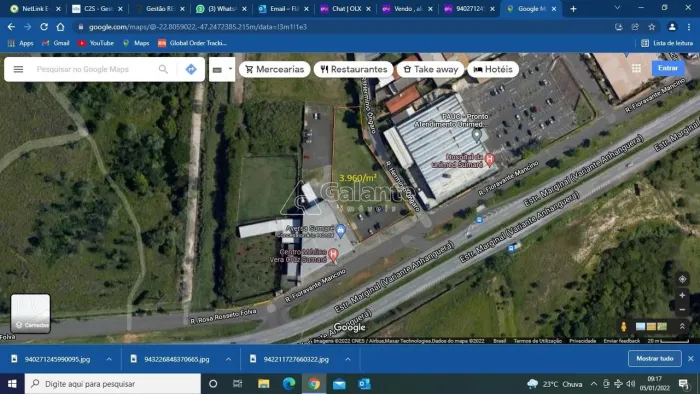700x394 pixels.
Task: Select Centro Médico Vera Cruz Sumaré marker
Action: [x=333, y=255]
